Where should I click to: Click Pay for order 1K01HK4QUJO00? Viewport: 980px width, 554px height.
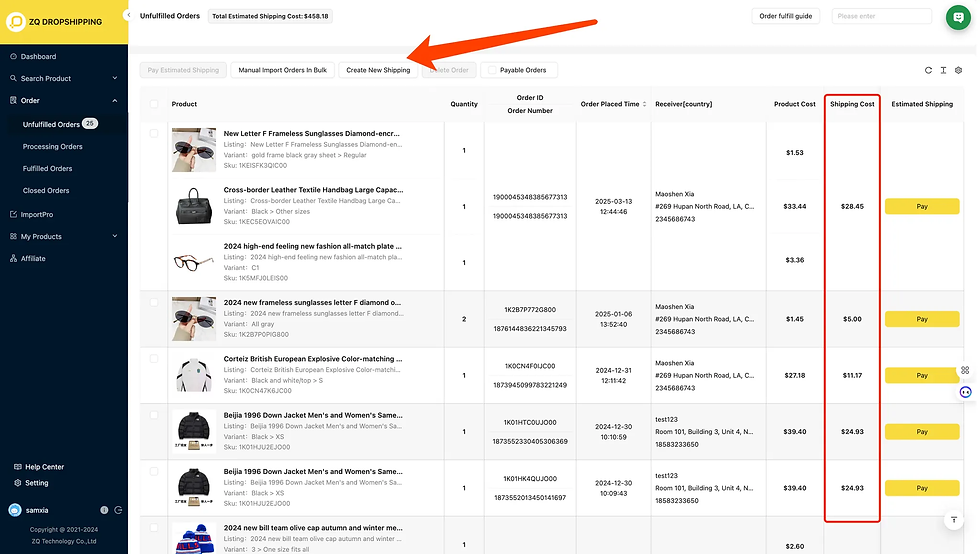922,488
